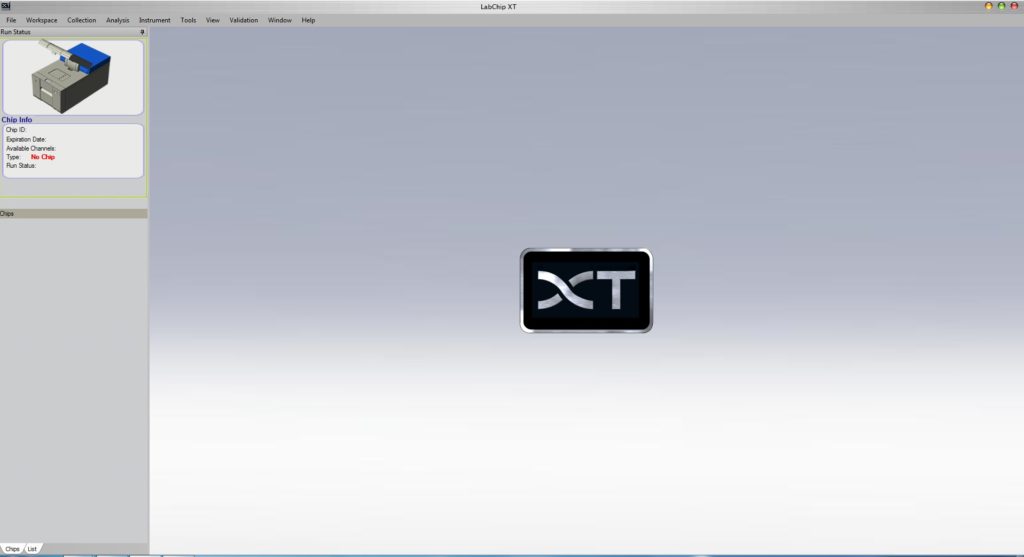Open the Window menu
The height and width of the screenshot is (557, 1024).
pyautogui.click(x=279, y=20)
